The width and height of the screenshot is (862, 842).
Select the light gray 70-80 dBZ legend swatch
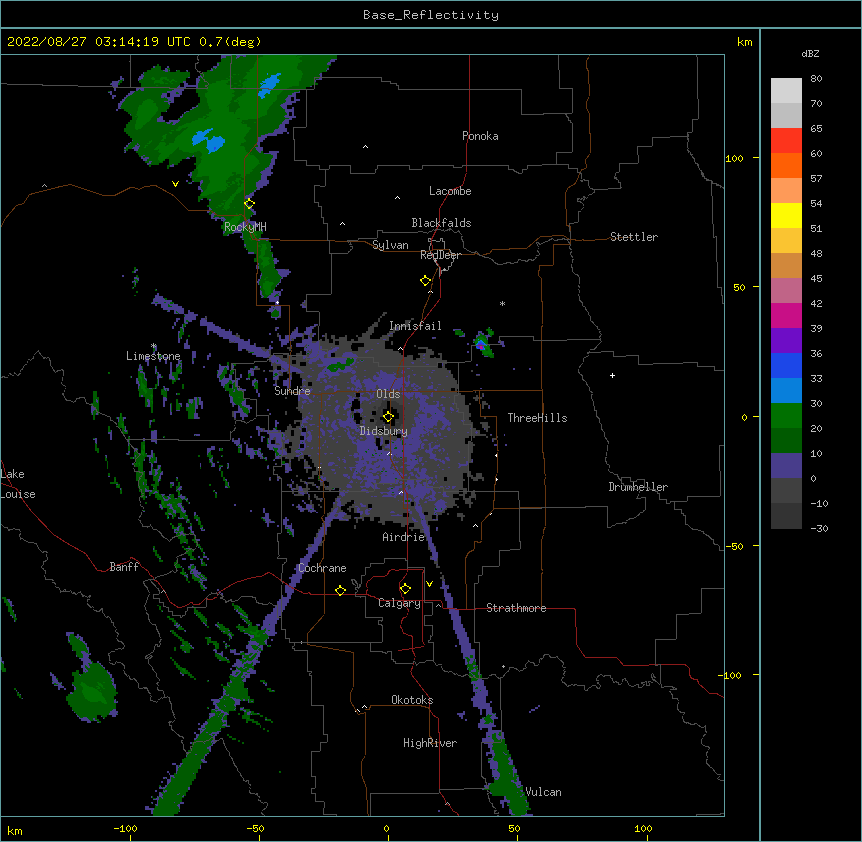(786, 91)
